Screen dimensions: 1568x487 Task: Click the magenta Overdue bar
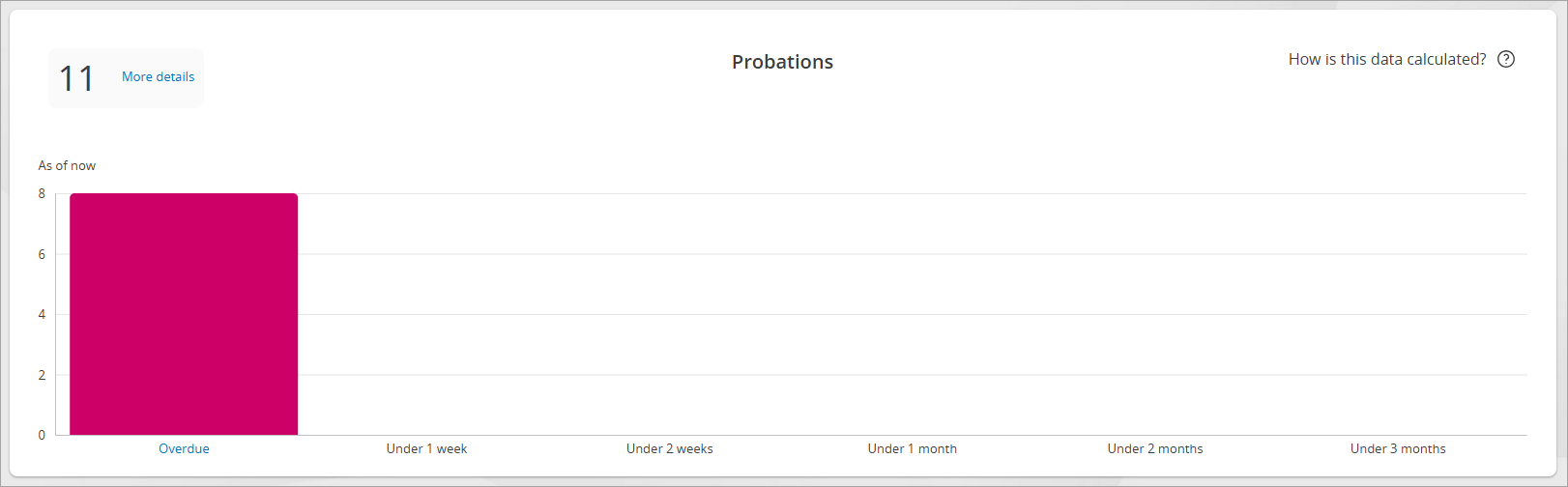[x=184, y=314]
